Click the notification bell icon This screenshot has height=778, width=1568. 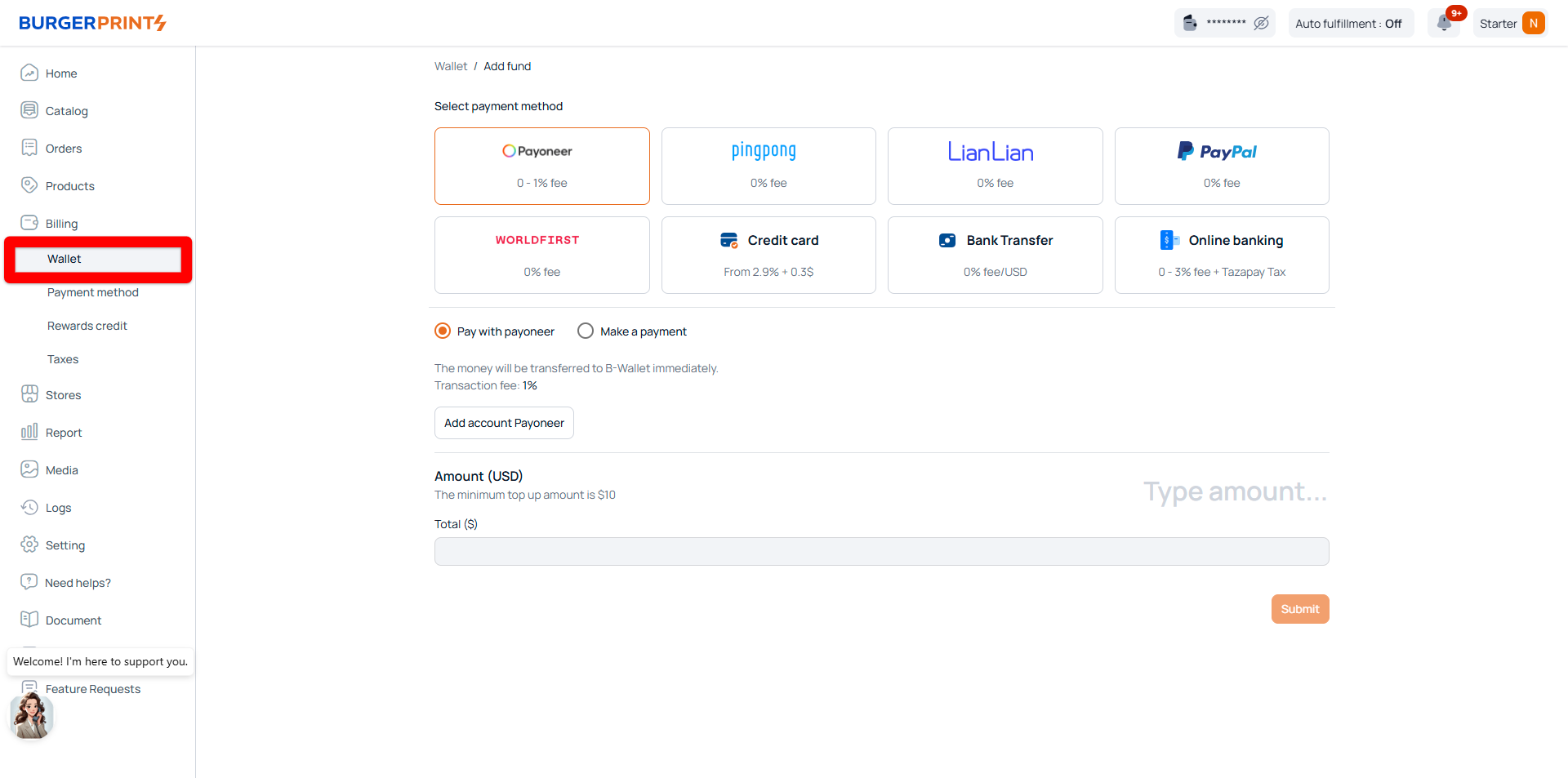pos(1444,23)
